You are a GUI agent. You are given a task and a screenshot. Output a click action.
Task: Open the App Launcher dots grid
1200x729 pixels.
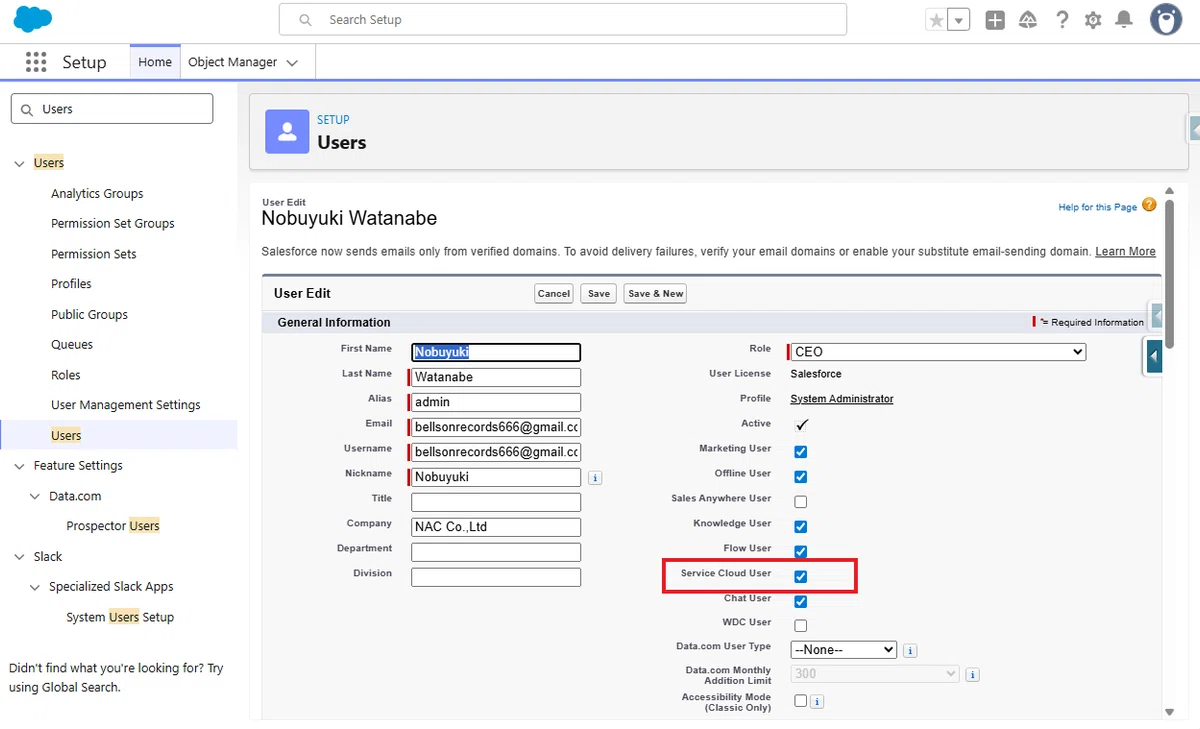coord(36,62)
